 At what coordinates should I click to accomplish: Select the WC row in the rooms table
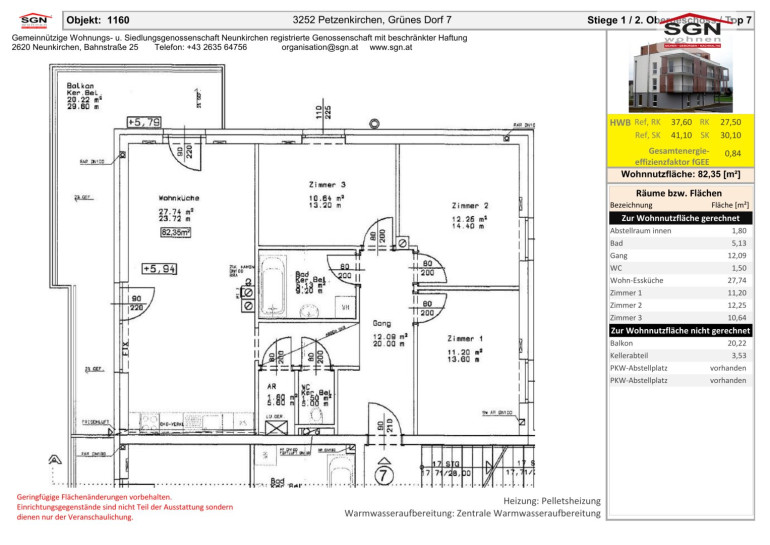tap(681, 268)
